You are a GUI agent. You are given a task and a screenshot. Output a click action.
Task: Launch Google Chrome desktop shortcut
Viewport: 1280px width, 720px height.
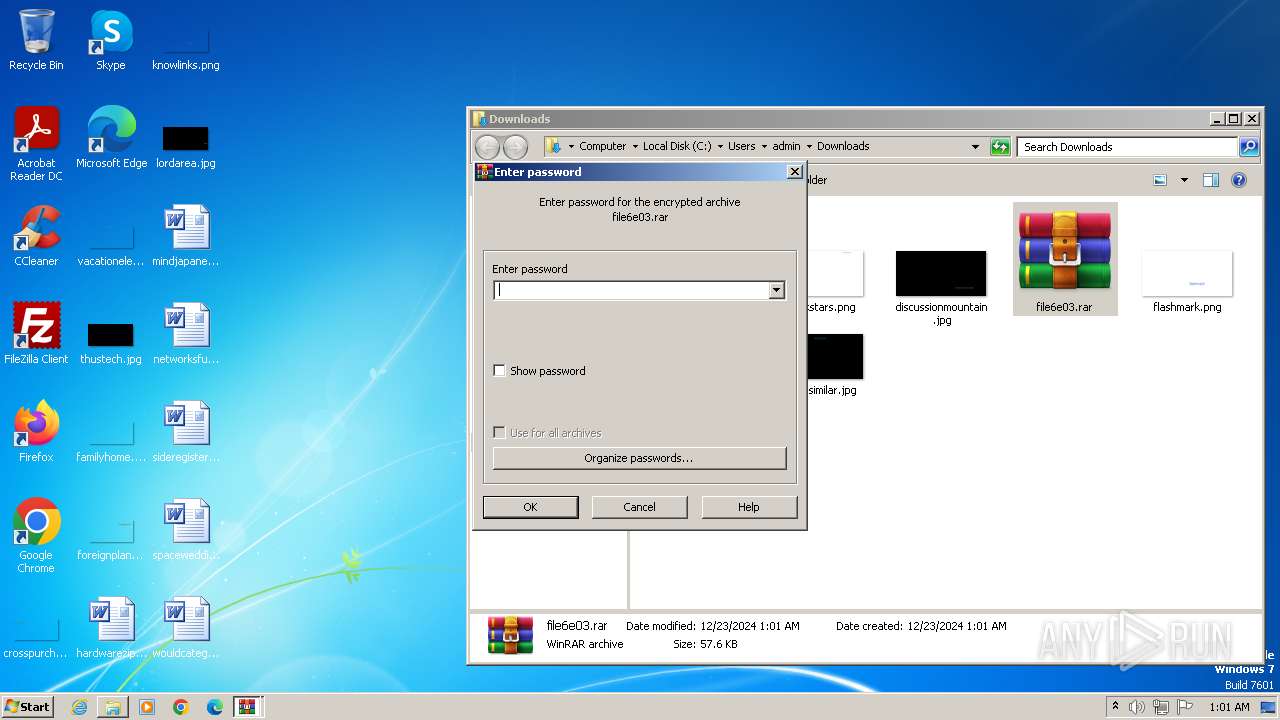pos(36,535)
